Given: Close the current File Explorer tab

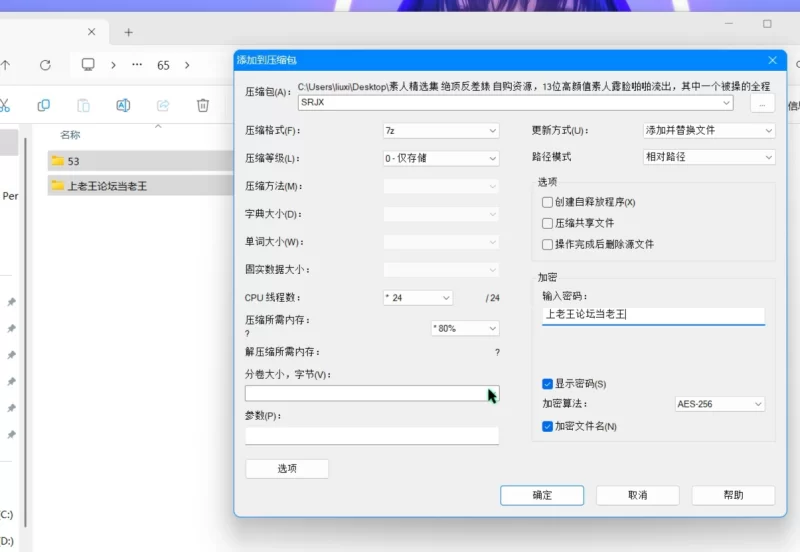Looking at the screenshot, I should click(x=91, y=32).
